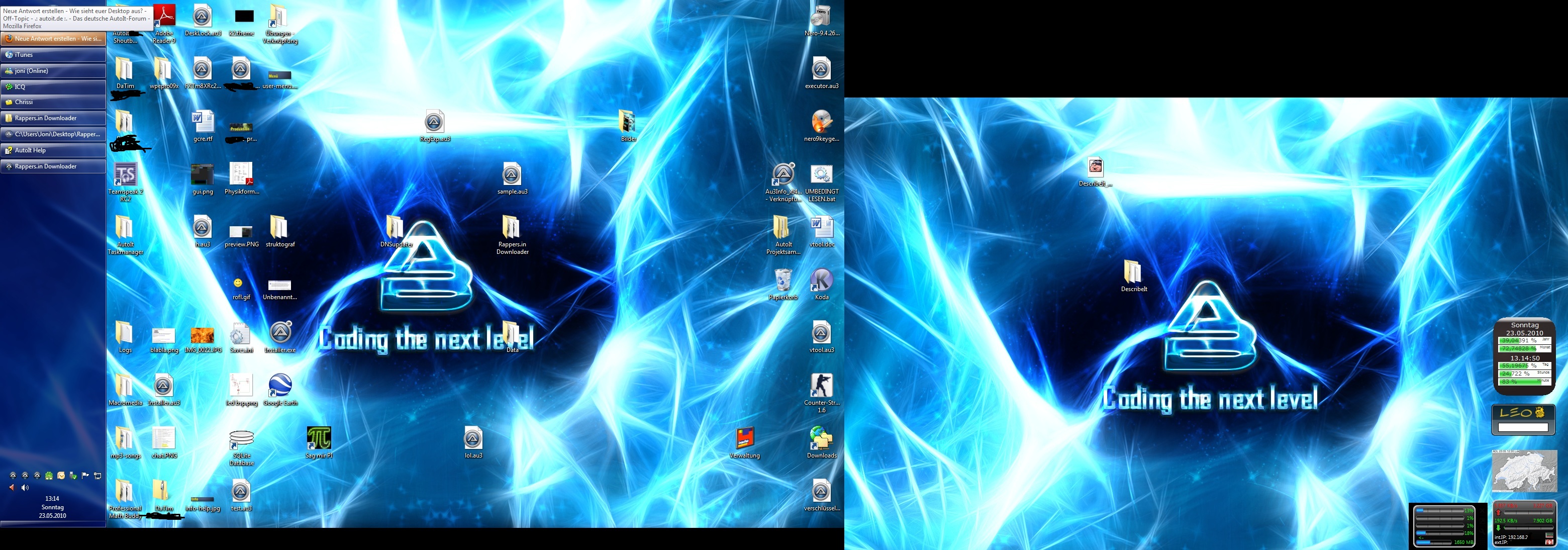Click the LEO dictionary search field
This screenshot has height=550, width=1568.
pos(1522,427)
